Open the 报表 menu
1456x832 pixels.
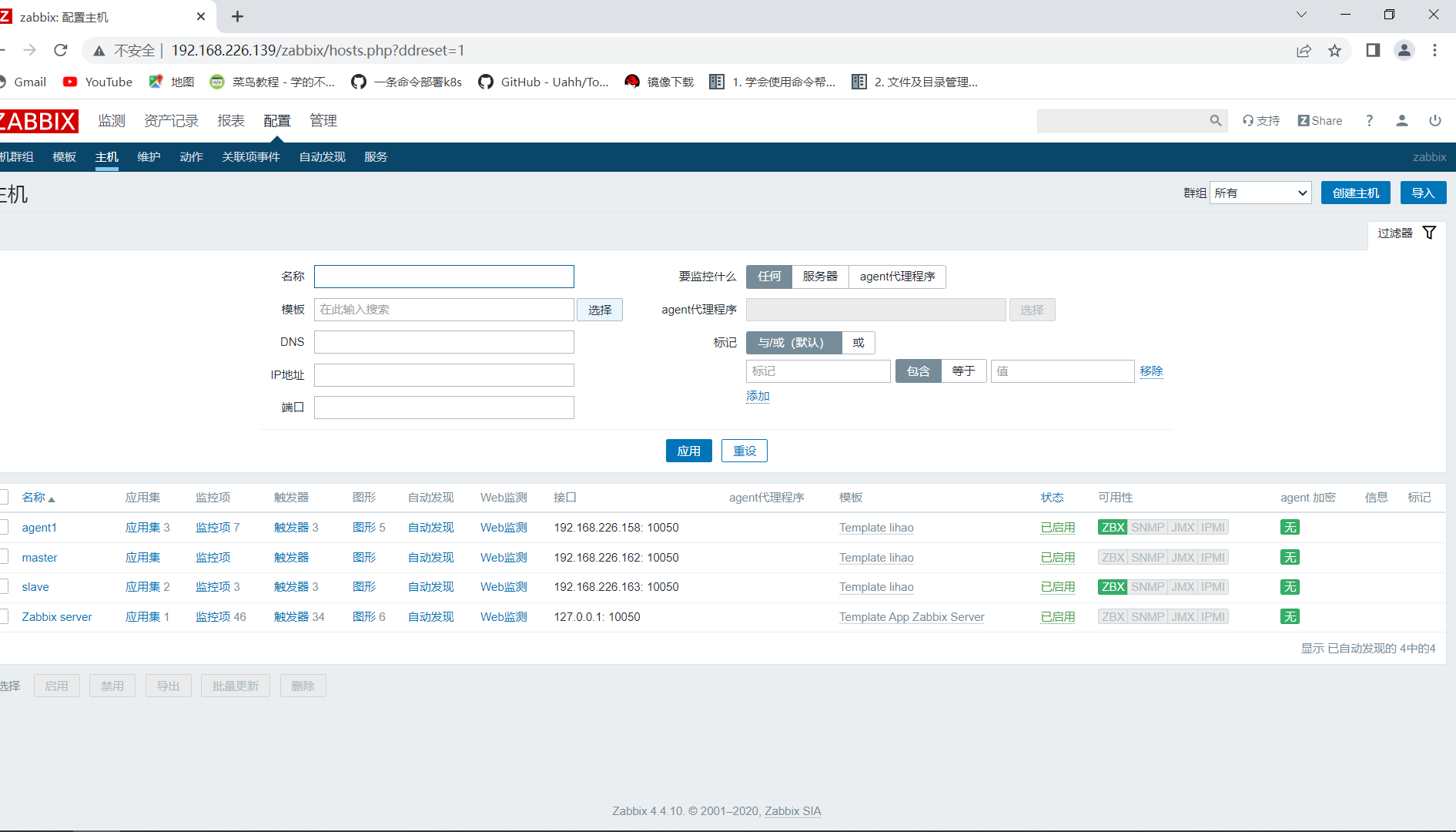[231, 121]
